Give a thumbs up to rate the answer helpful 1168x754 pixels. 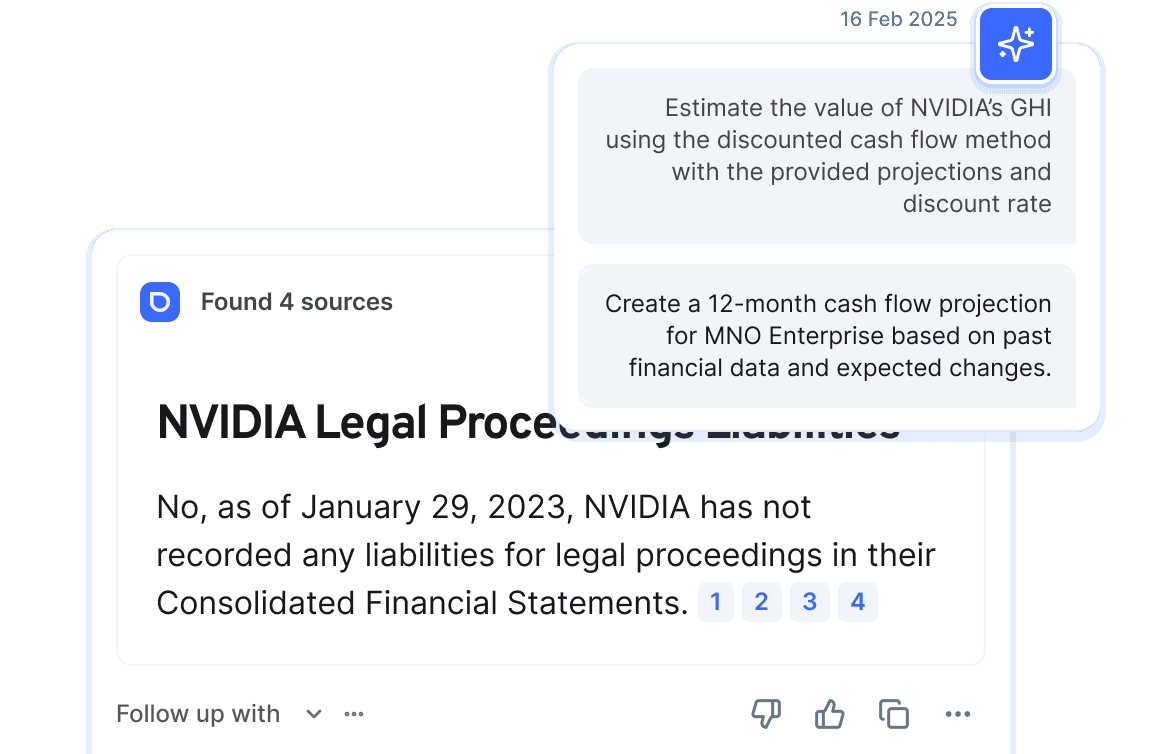(x=829, y=714)
